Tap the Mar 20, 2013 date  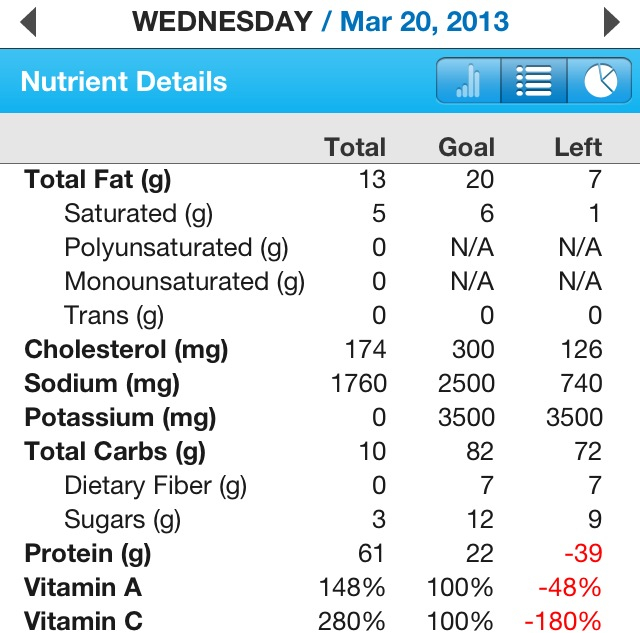[424, 22]
